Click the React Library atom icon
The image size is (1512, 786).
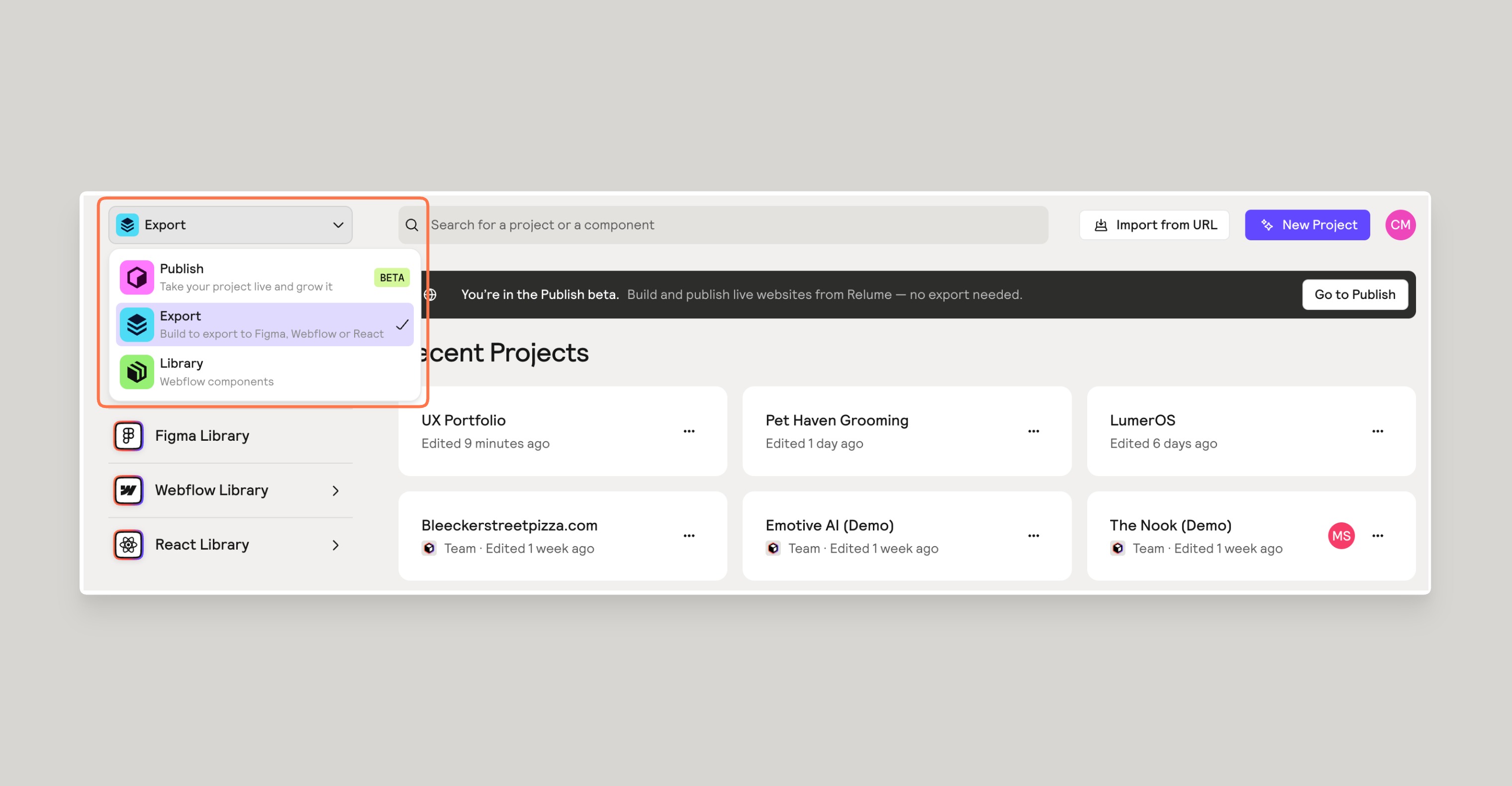[x=128, y=545]
